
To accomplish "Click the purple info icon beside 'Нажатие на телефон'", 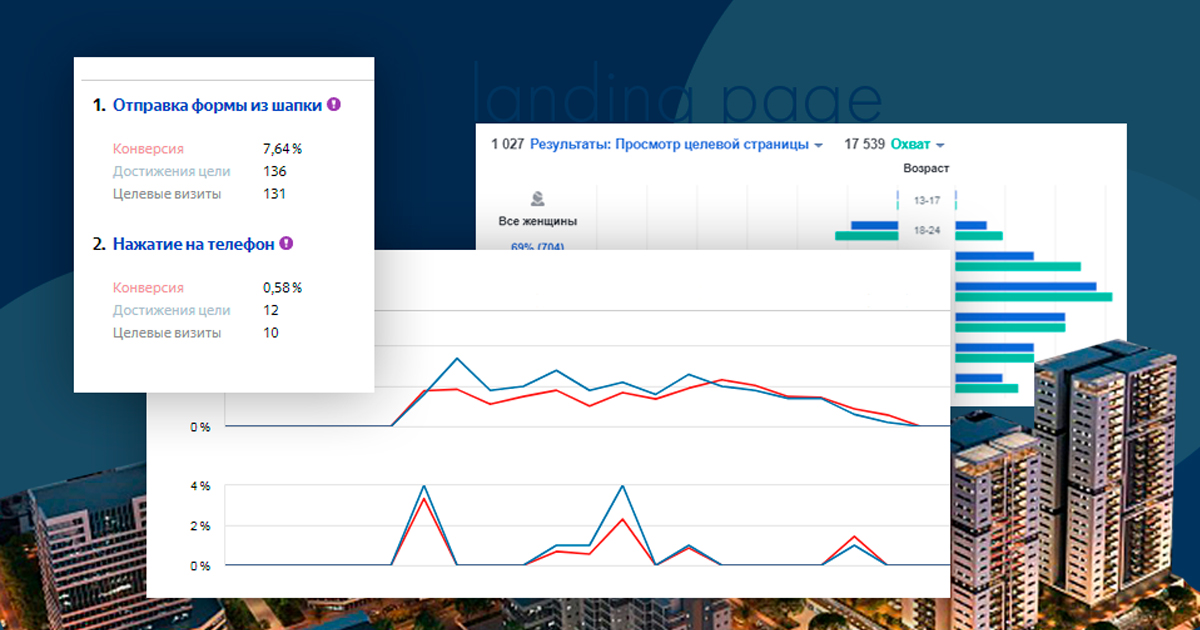I will (286, 242).
